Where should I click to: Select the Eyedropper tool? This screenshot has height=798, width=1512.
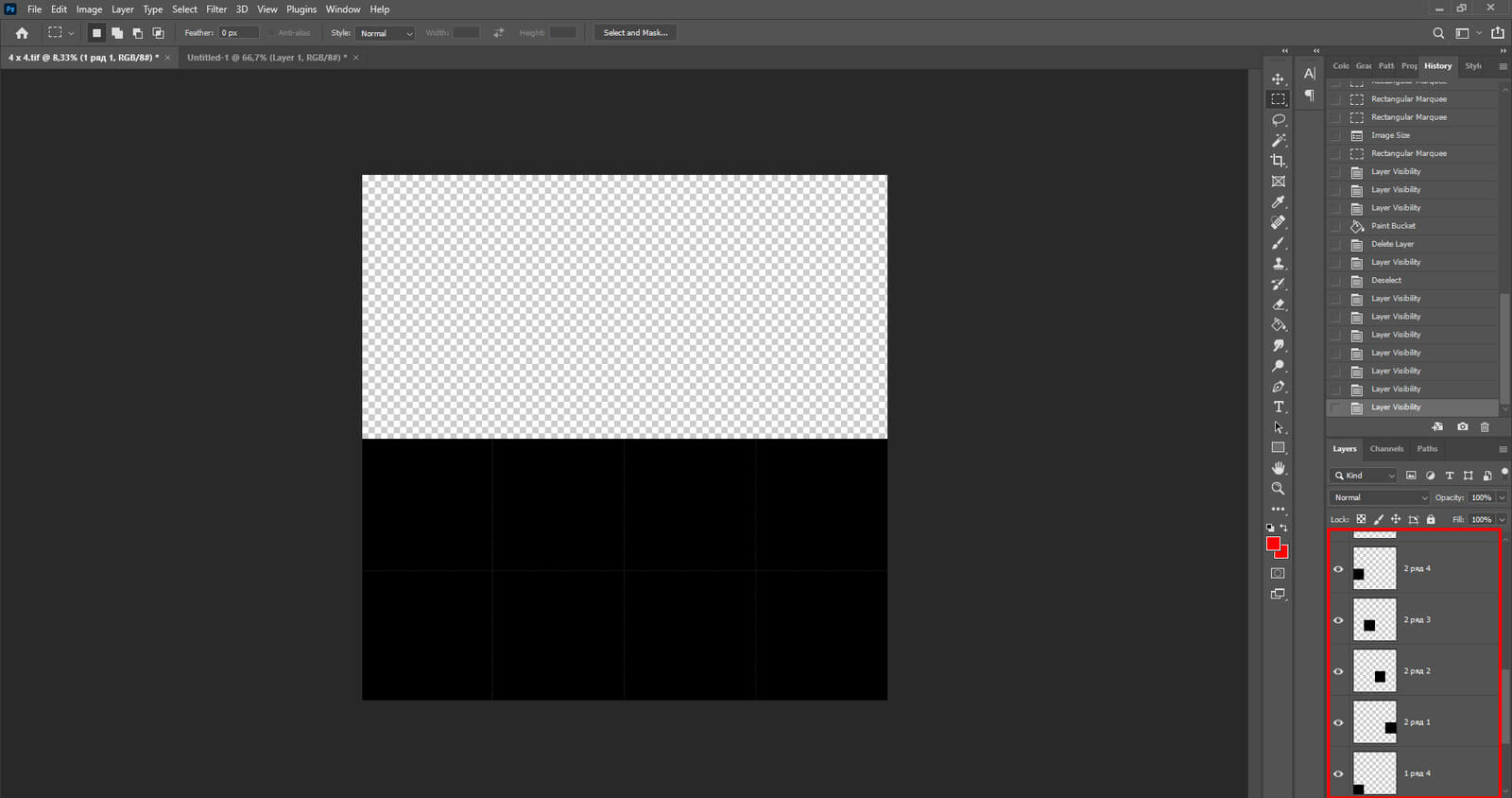(x=1278, y=201)
